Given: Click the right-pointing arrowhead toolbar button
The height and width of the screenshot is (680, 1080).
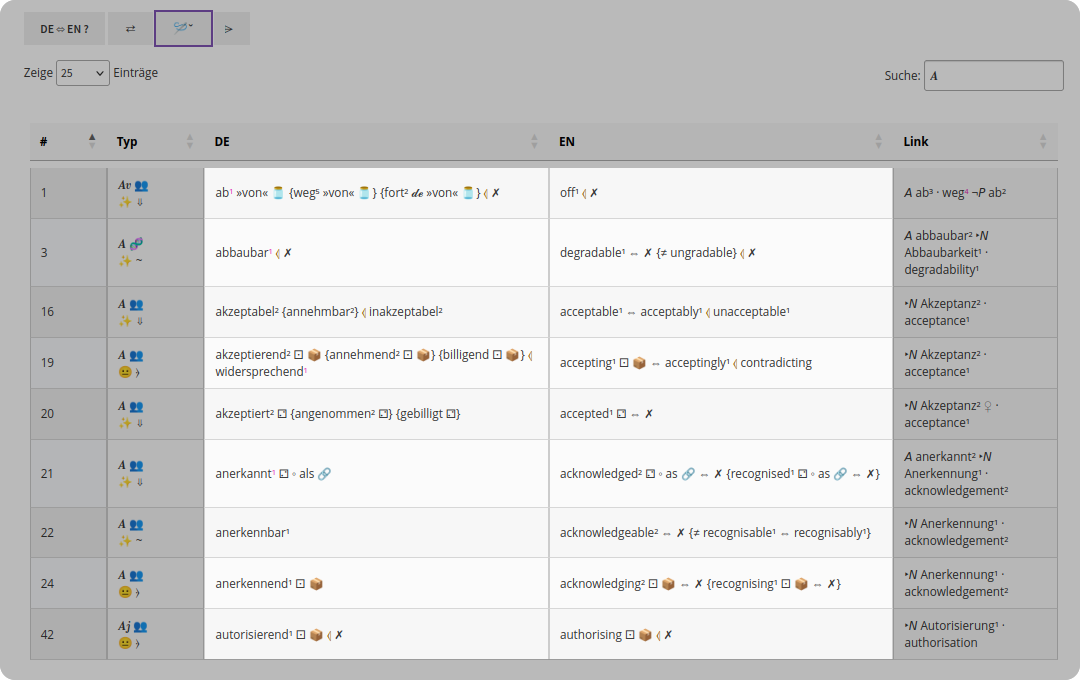Looking at the screenshot, I should [229, 29].
